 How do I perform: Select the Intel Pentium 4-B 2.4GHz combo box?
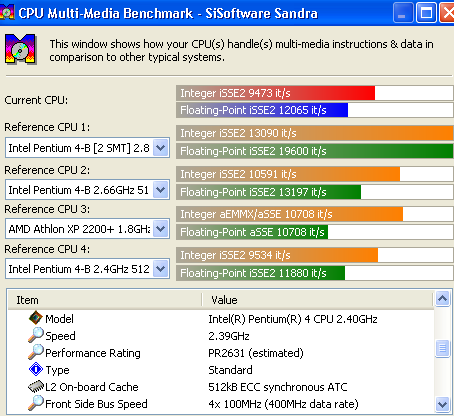[x=87, y=269]
